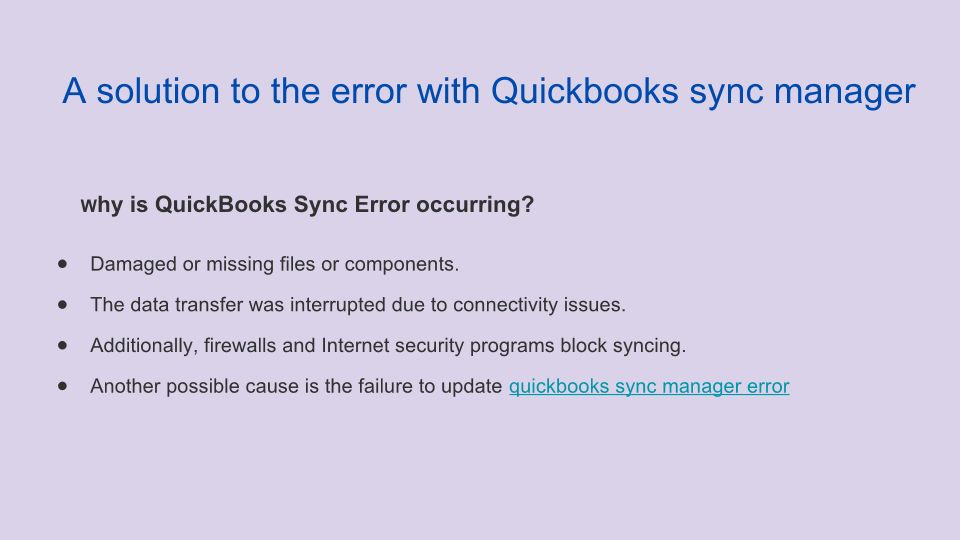This screenshot has height=540, width=960.
Task: Click the bullet dot before 'Additionally, firewalls'
Action: (65, 345)
